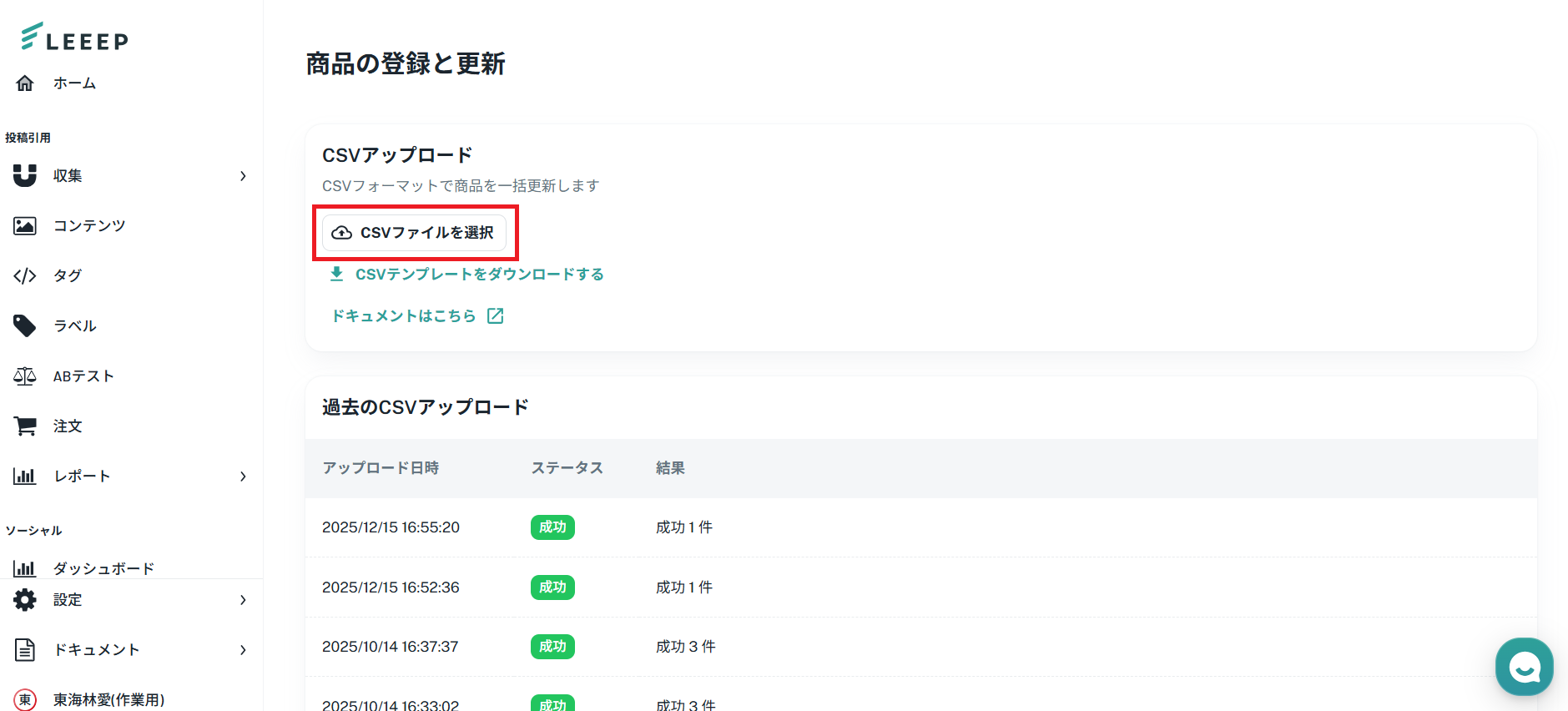Click the bar chart icon for レポート
The width and height of the screenshot is (1568, 711).
[25, 477]
